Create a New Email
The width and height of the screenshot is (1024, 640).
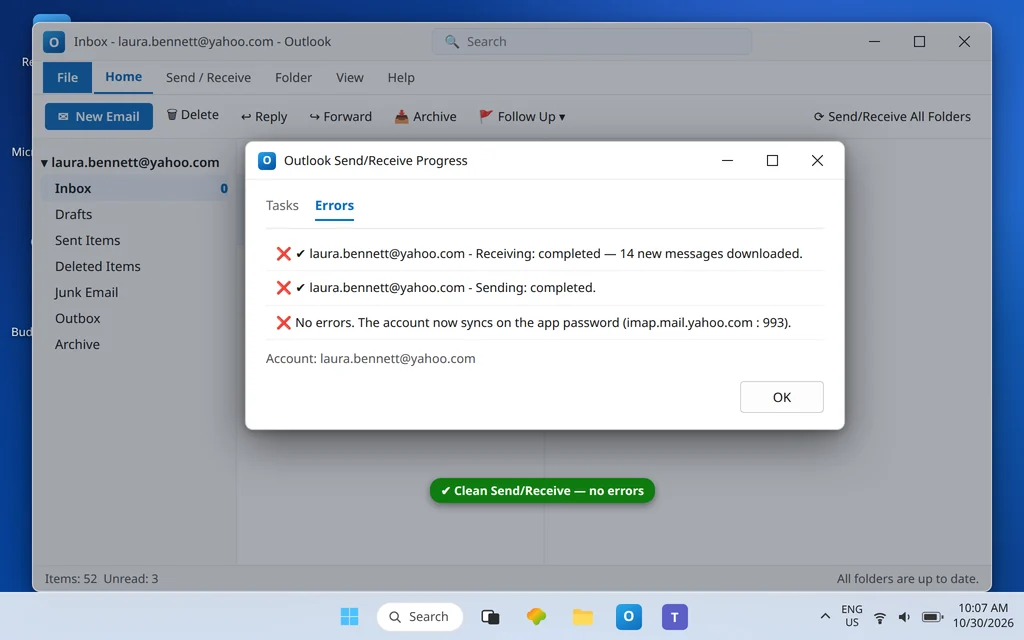[x=99, y=116]
